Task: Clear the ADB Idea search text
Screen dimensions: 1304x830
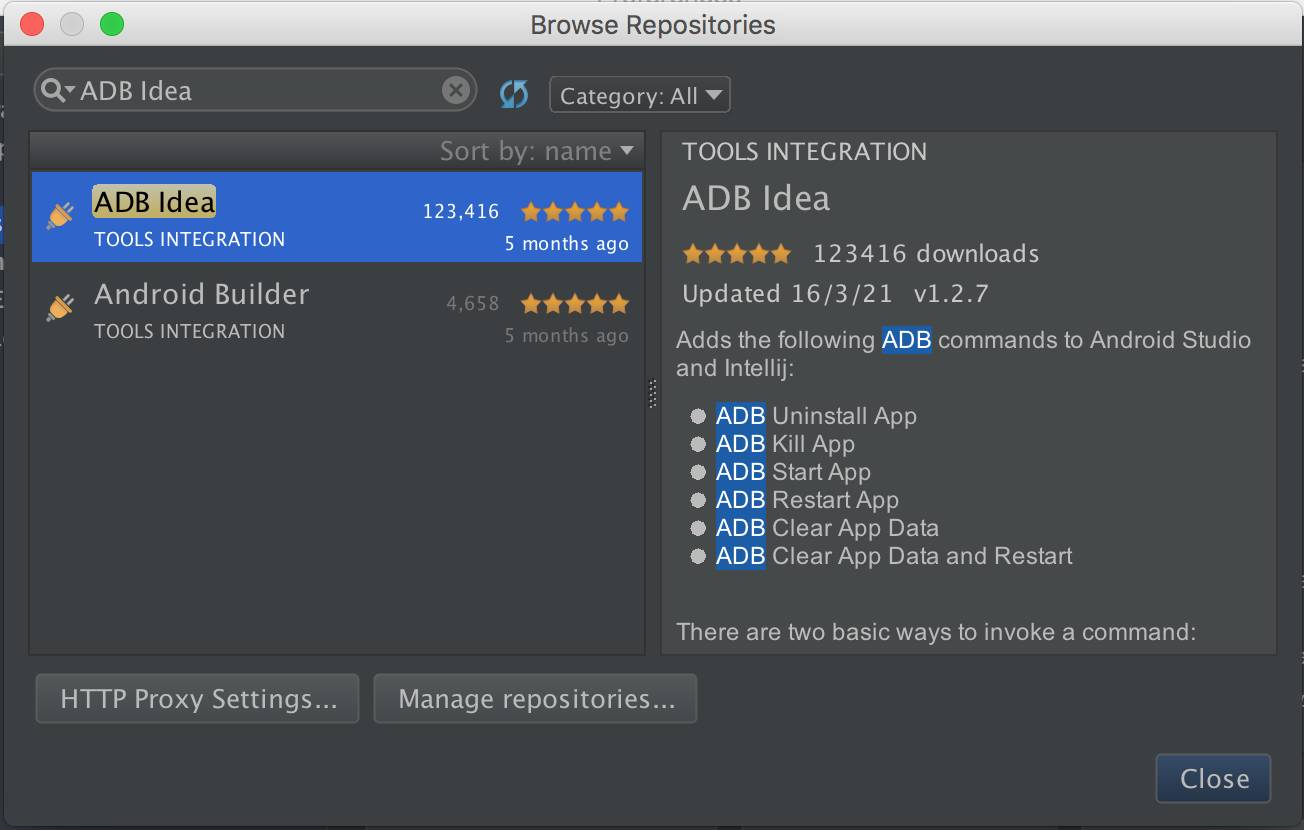Action: click(x=455, y=91)
